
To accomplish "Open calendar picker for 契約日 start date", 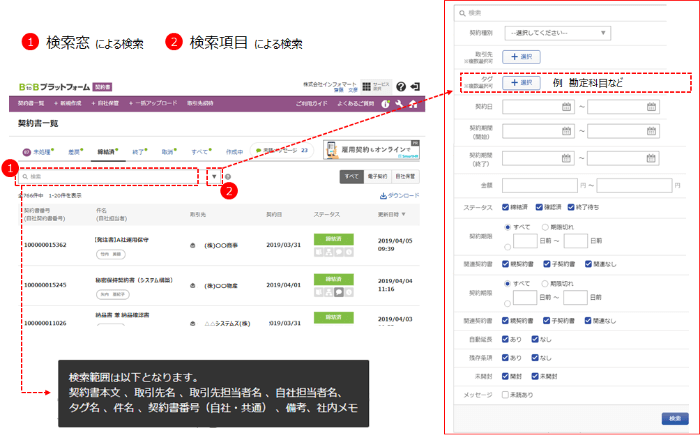I will click(x=566, y=107).
